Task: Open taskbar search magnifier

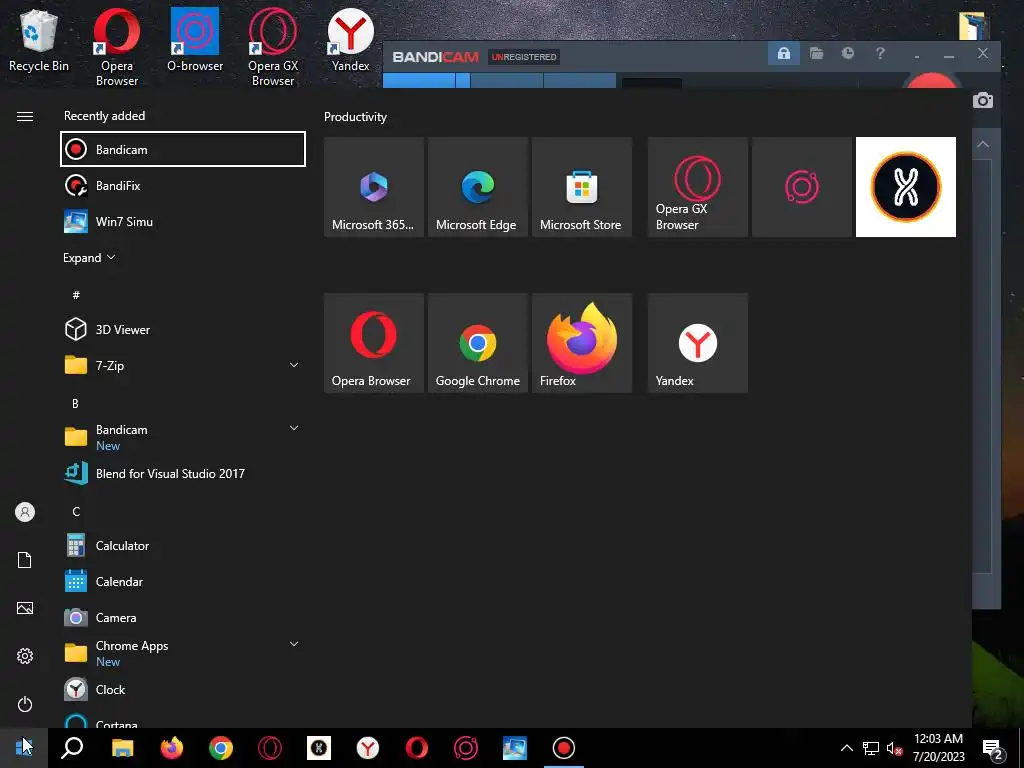Action: click(x=72, y=748)
